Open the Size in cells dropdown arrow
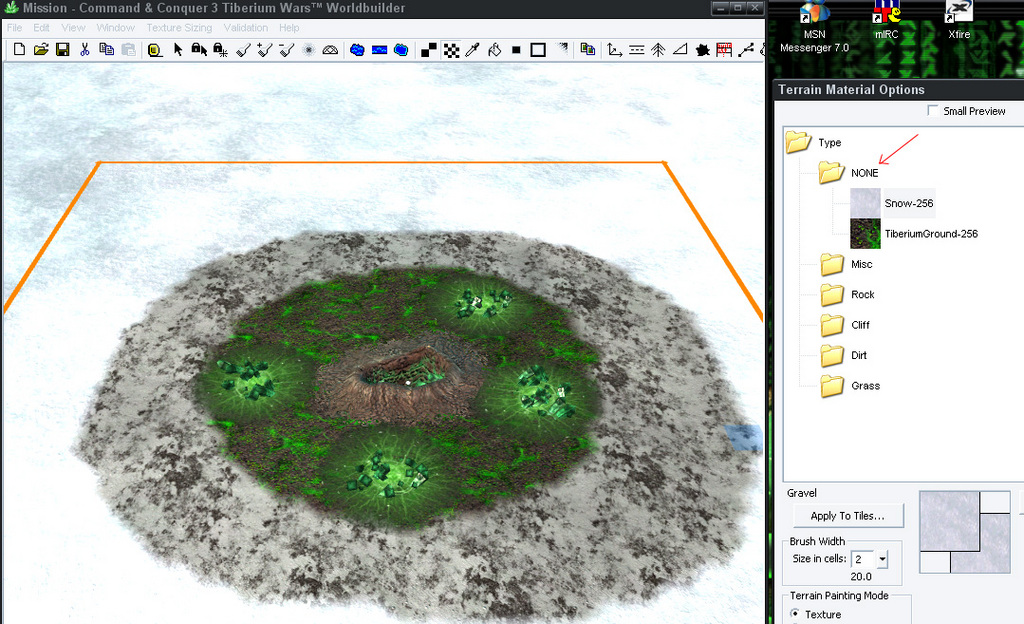This screenshot has height=624, width=1024. coord(882,559)
